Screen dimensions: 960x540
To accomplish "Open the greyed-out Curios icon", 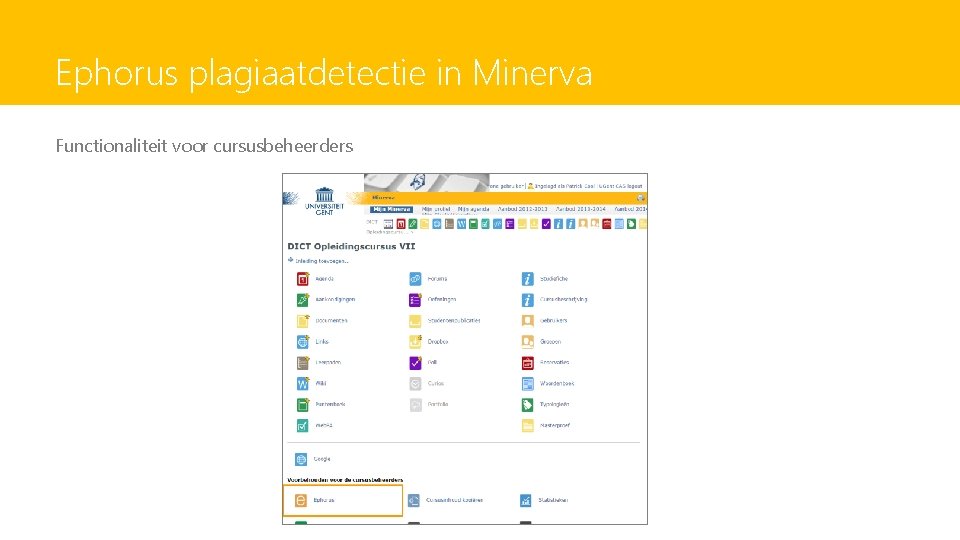I will pos(415,384).
